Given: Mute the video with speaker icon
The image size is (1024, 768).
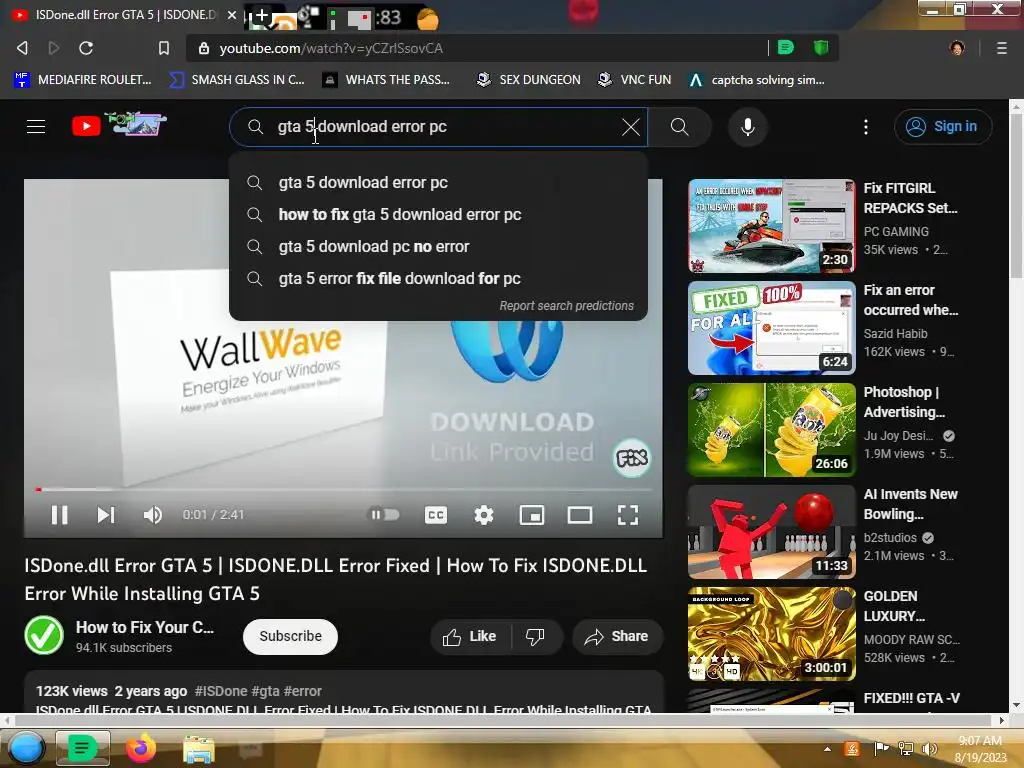Looking at the screenshot, I should coord(153,515).
